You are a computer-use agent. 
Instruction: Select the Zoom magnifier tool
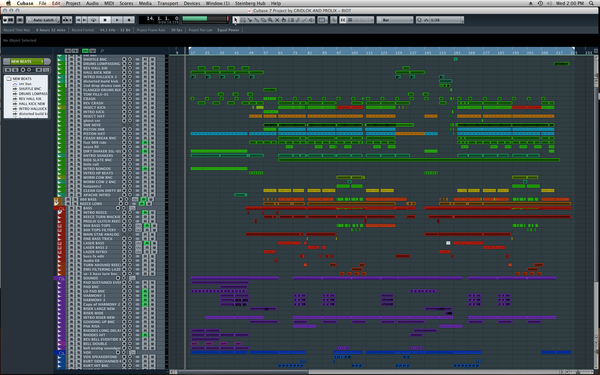coord(270,20)
